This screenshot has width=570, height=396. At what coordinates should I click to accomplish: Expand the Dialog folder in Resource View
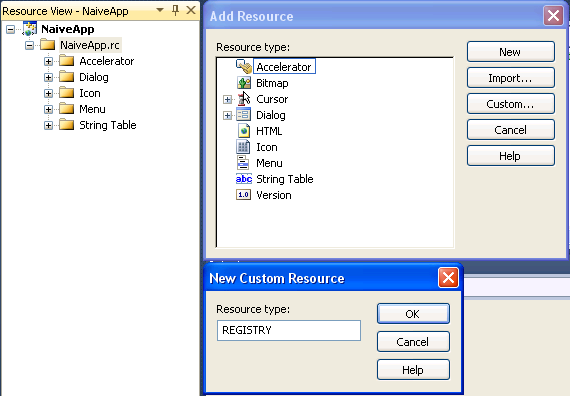(x=48, y=77)
